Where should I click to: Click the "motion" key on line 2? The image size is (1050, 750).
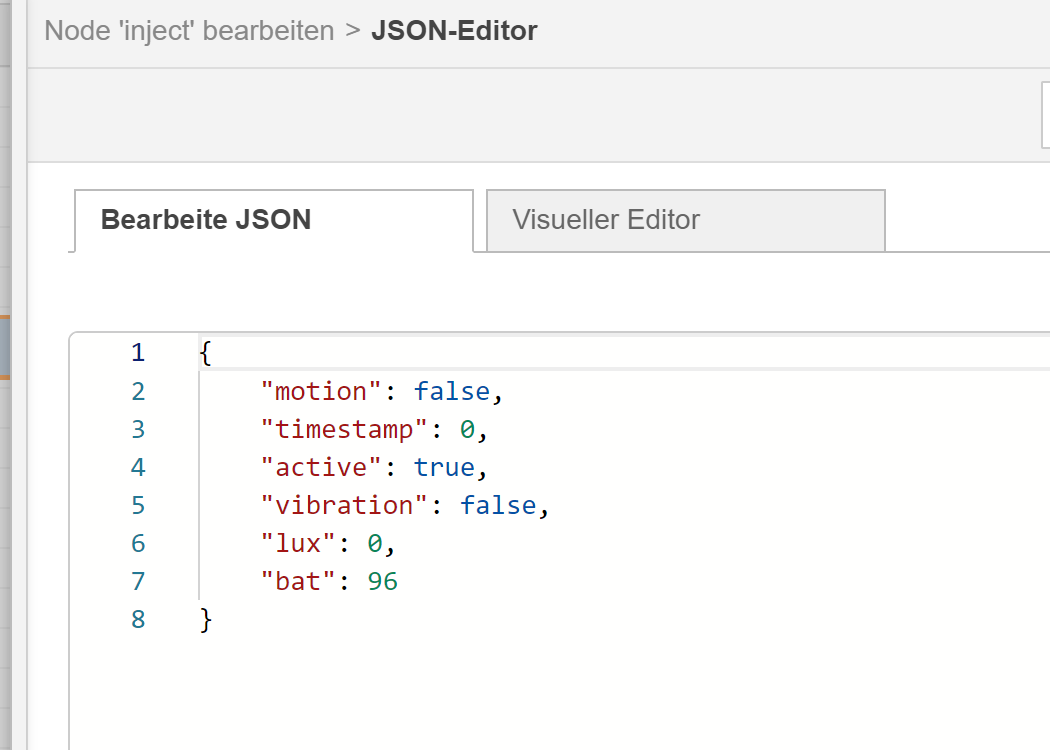[321, 392]
